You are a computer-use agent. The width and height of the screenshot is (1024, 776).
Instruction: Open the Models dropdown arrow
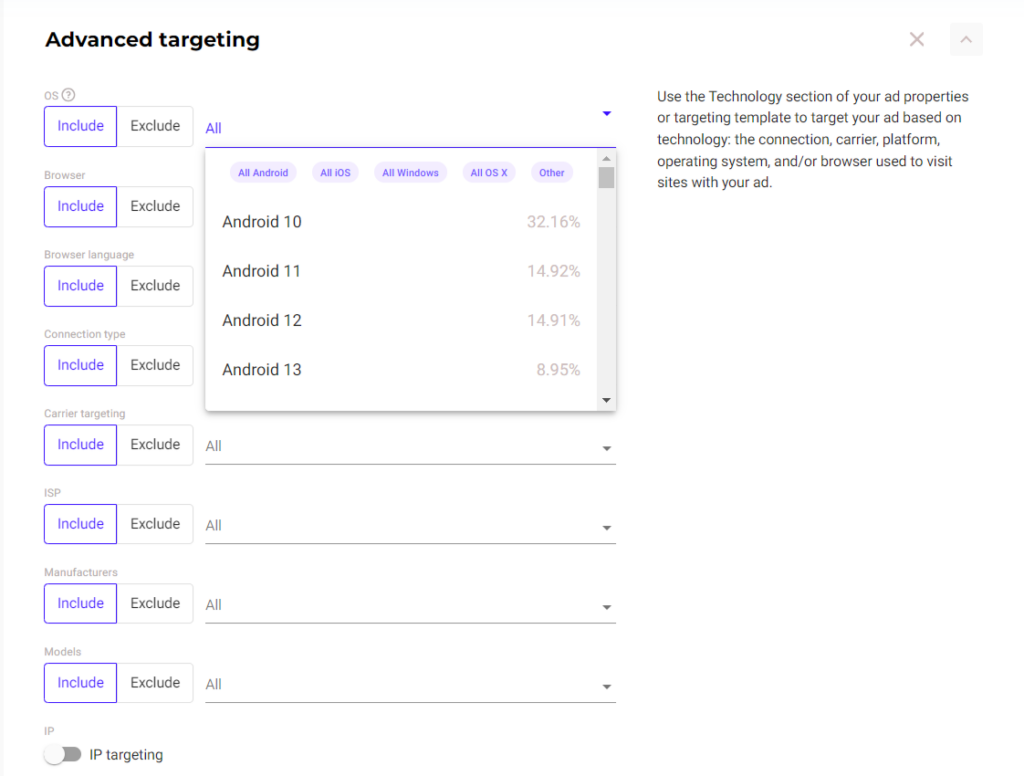click(606, 686)
